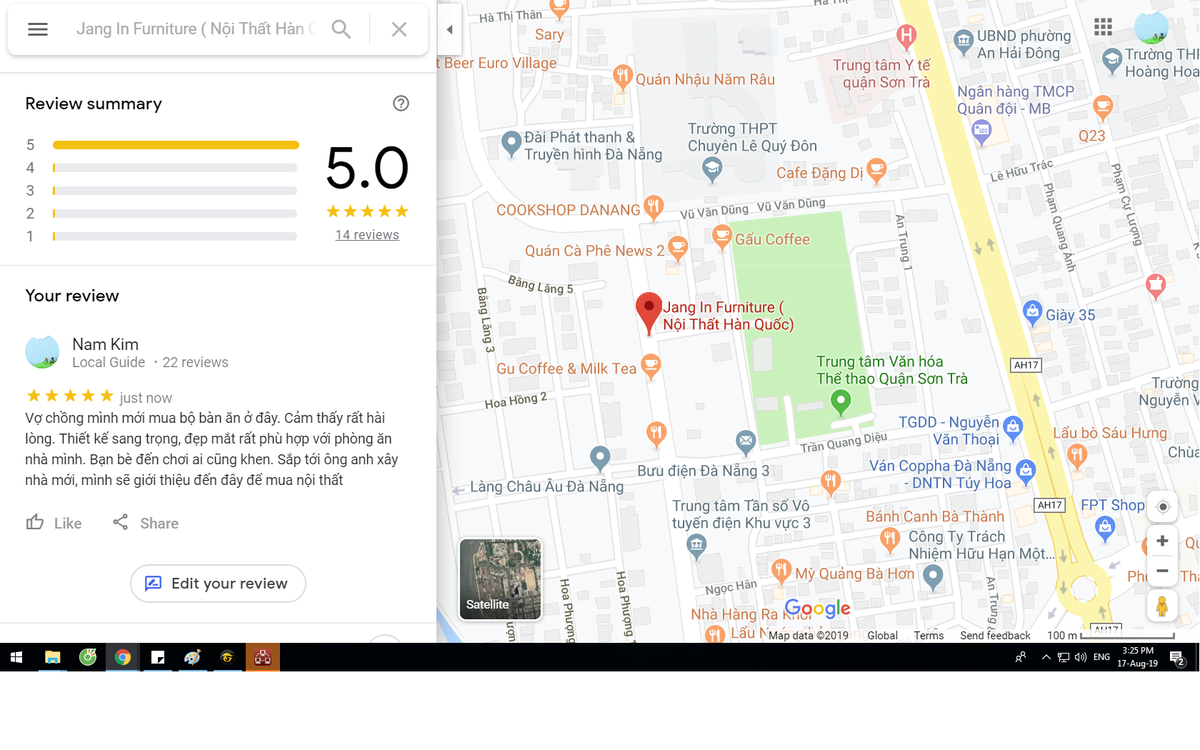1200x750 pixels.
Task: Open review summary help question icon
Action: click(401, 103)
